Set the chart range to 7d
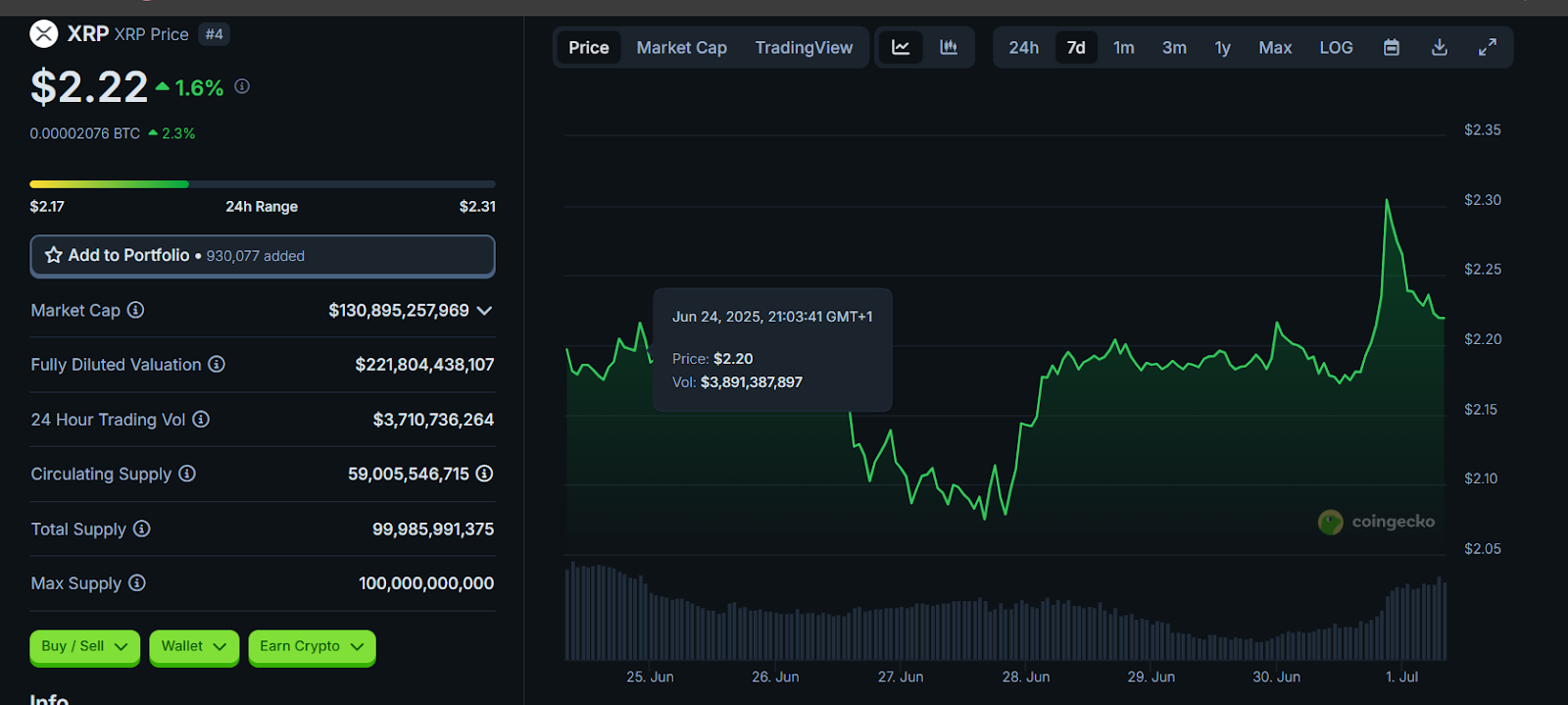1568x705 pixels. pyautogui.click(x=1076, y=47)
